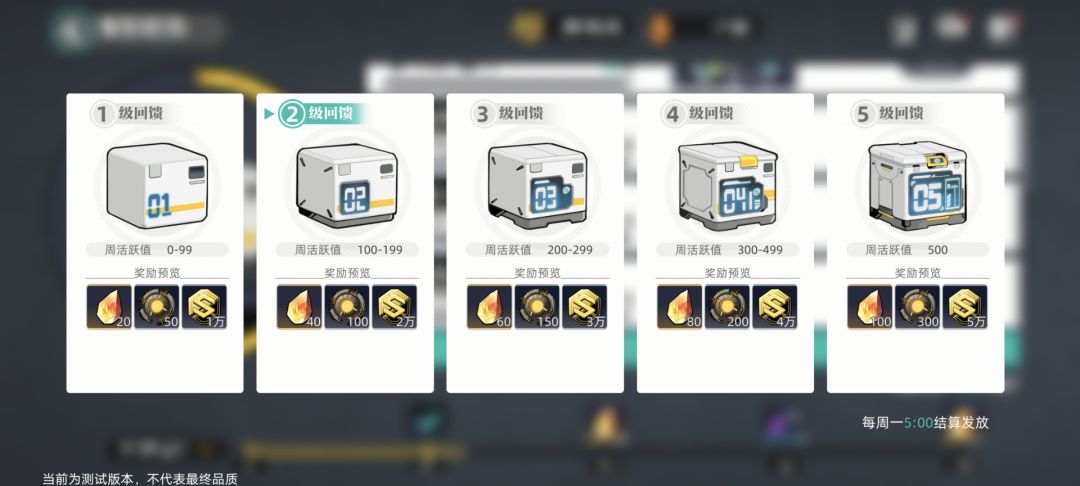This screenshot has width=1080, height=486.
Task: Check the 1万 gold coin reward
Action: coord(205,307)
